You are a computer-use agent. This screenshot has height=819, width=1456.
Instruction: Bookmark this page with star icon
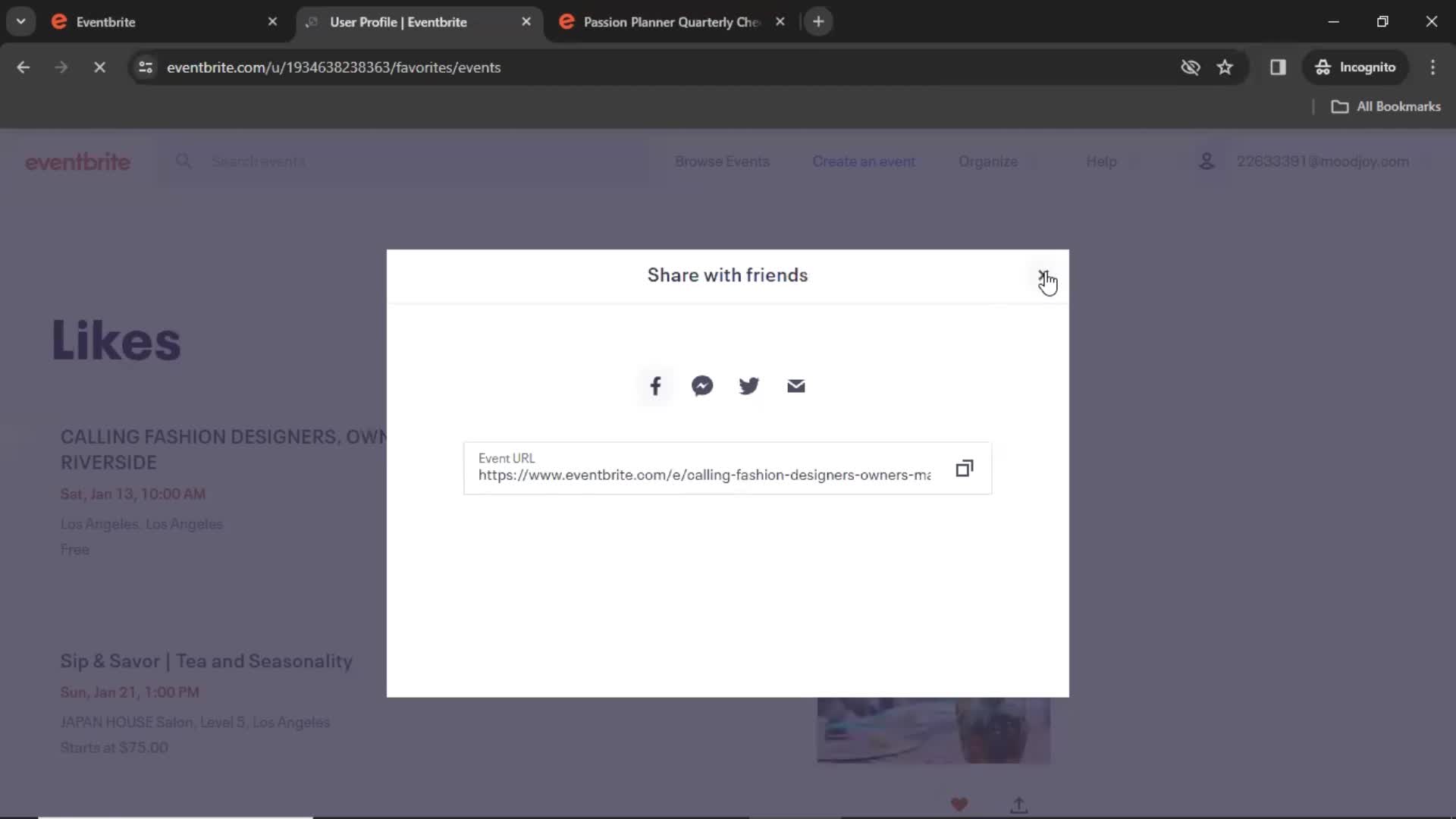tap(1225, 67)
